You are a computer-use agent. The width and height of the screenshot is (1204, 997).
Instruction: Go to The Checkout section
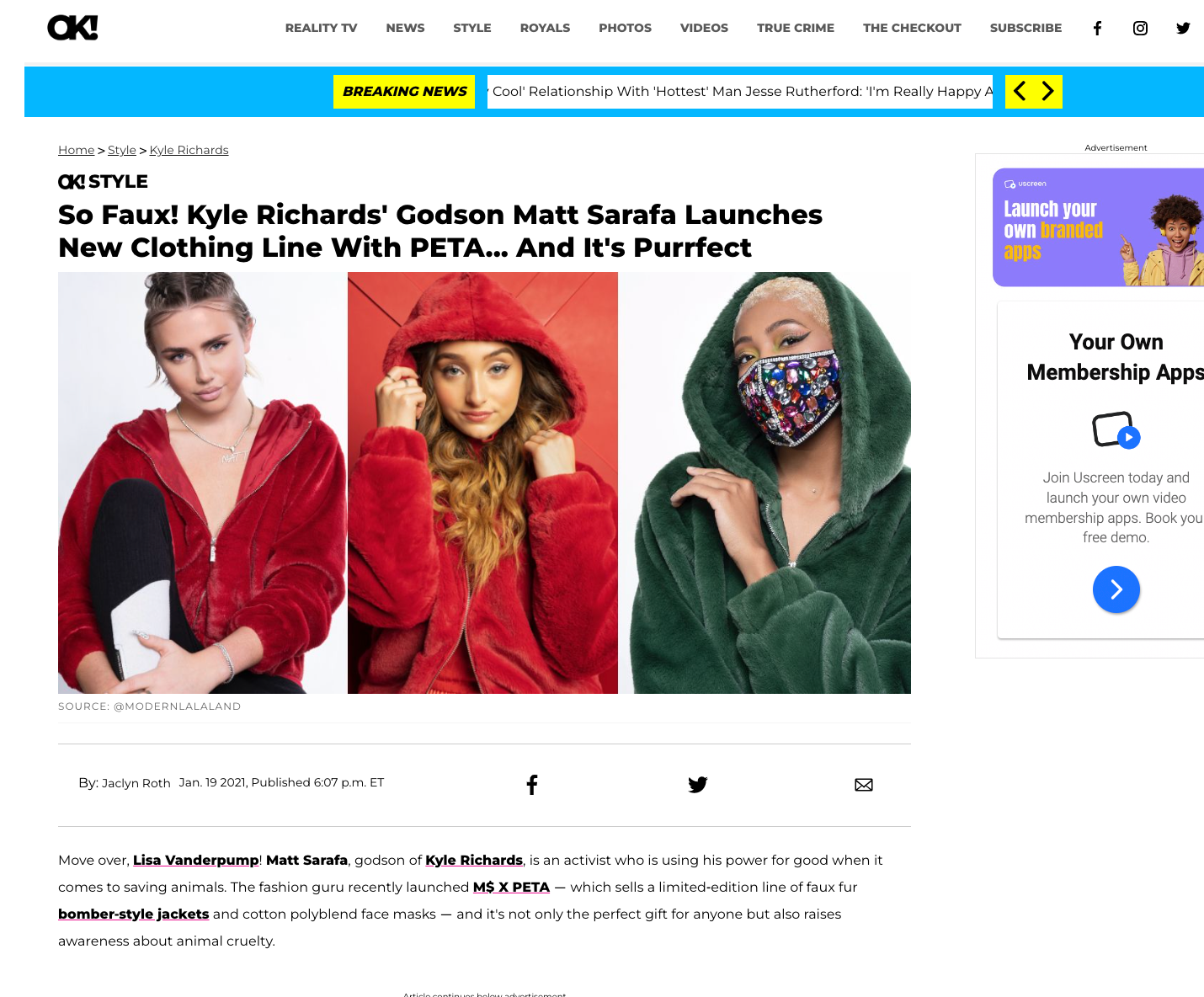pyautogui.click(x=912, y=28)
